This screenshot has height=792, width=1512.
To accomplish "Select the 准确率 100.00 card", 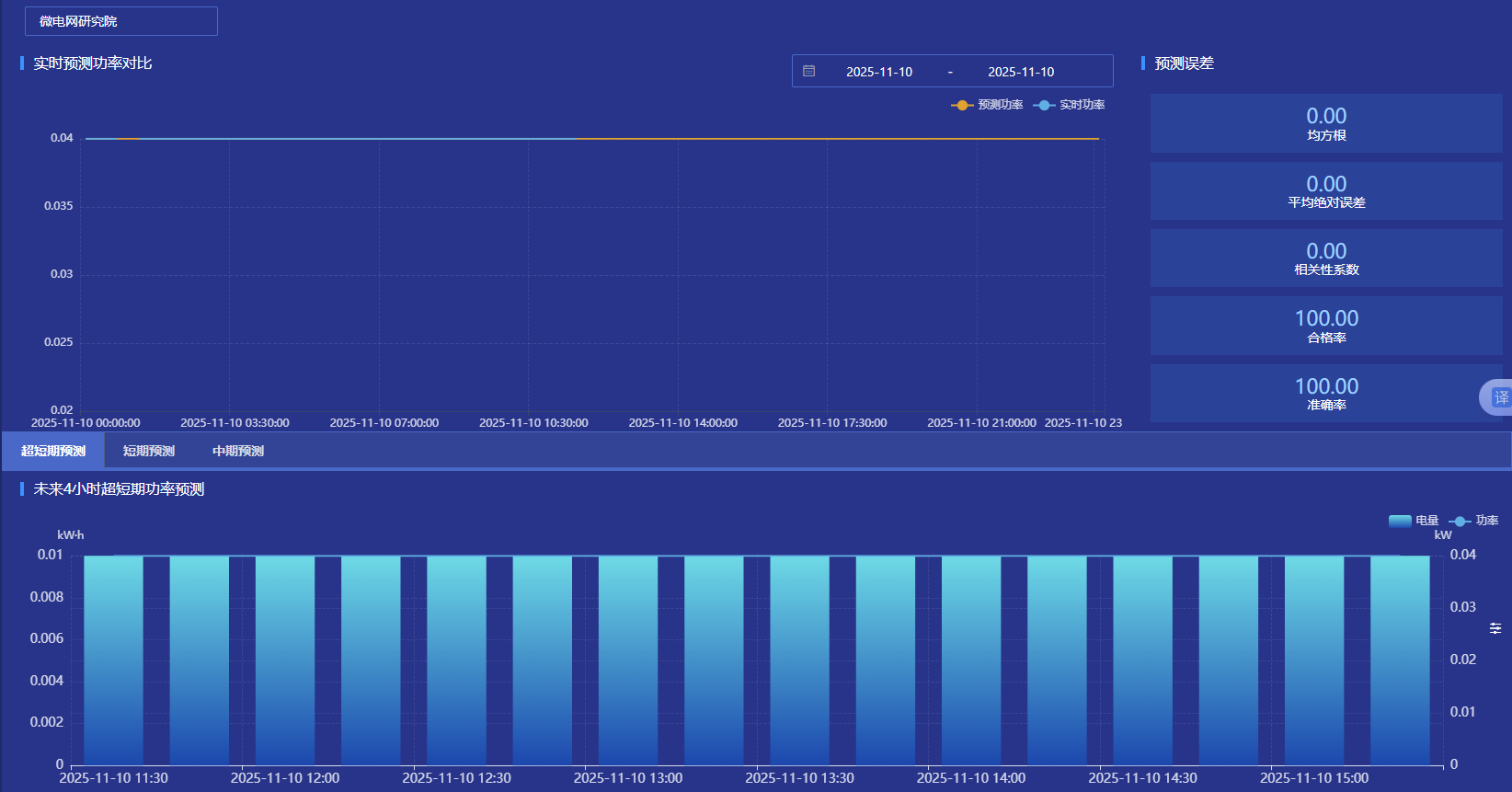I will 1326,394.
